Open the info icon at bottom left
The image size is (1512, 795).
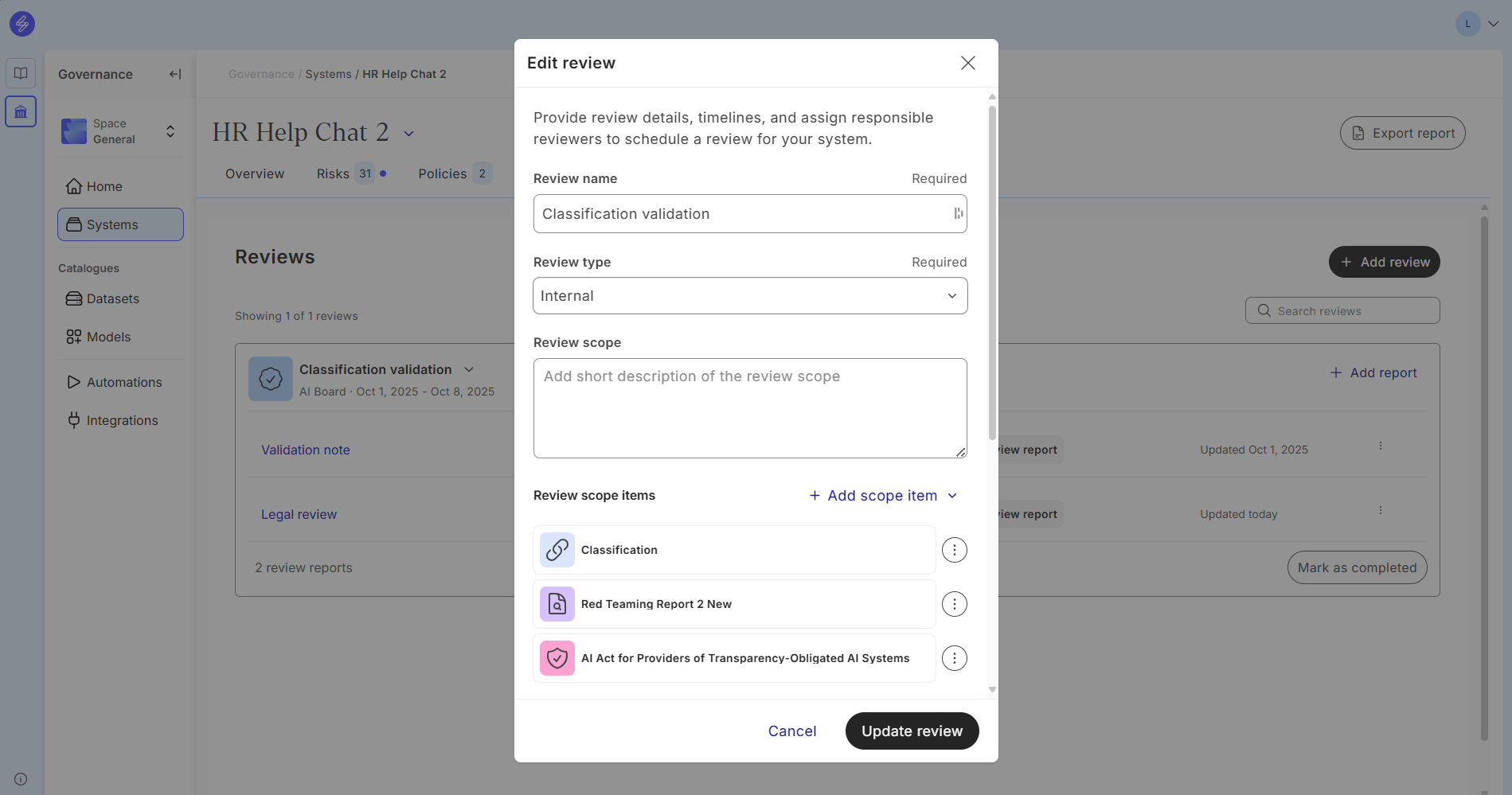[21, 779]
